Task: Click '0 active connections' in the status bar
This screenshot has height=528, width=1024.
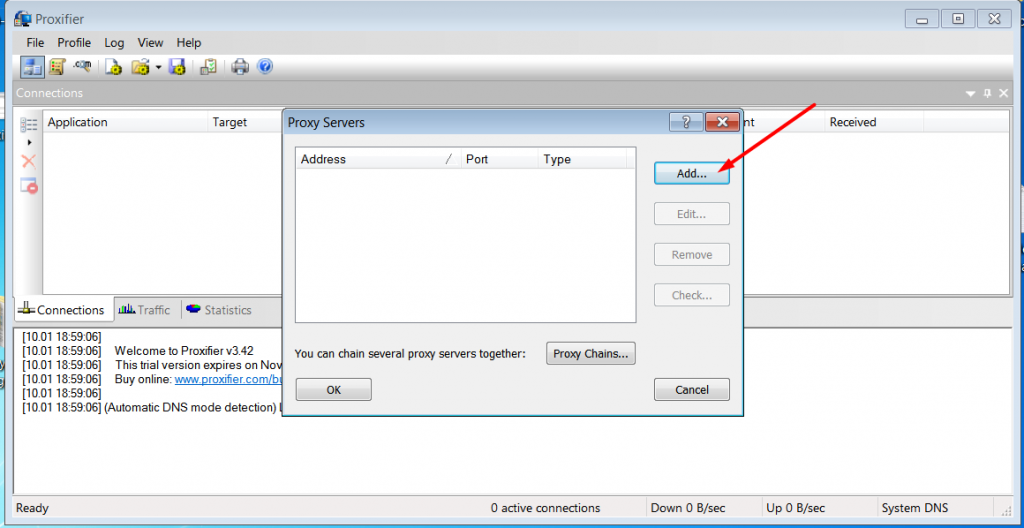Action: [545, 508]
